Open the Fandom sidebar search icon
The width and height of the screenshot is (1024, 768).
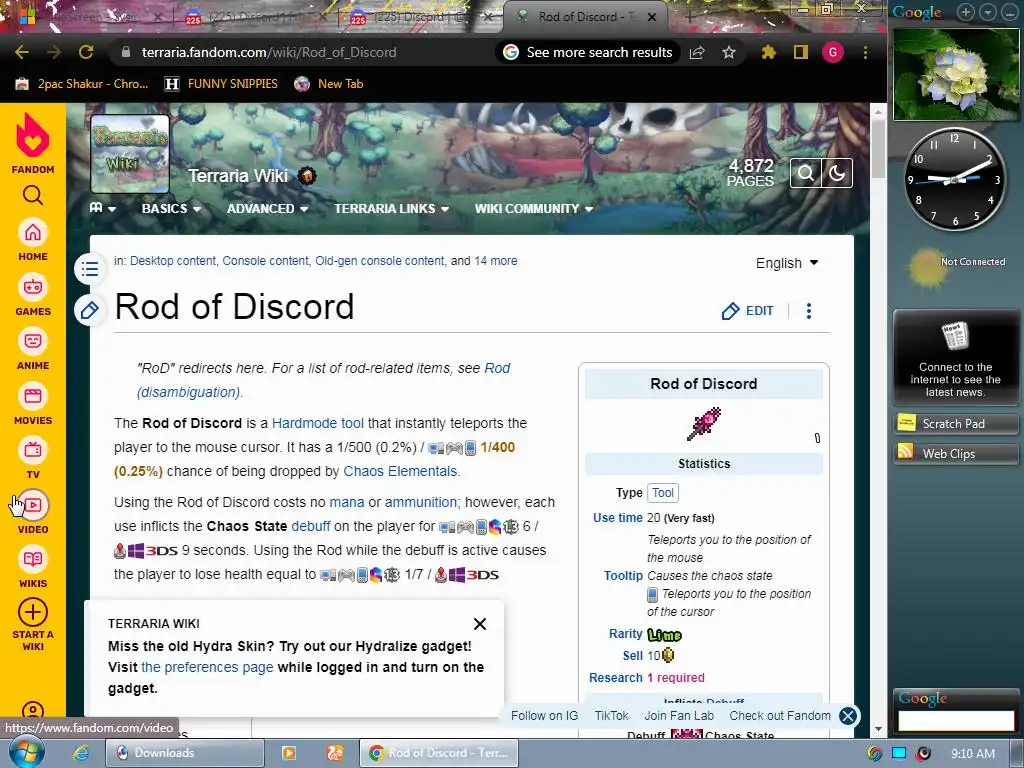33,195
